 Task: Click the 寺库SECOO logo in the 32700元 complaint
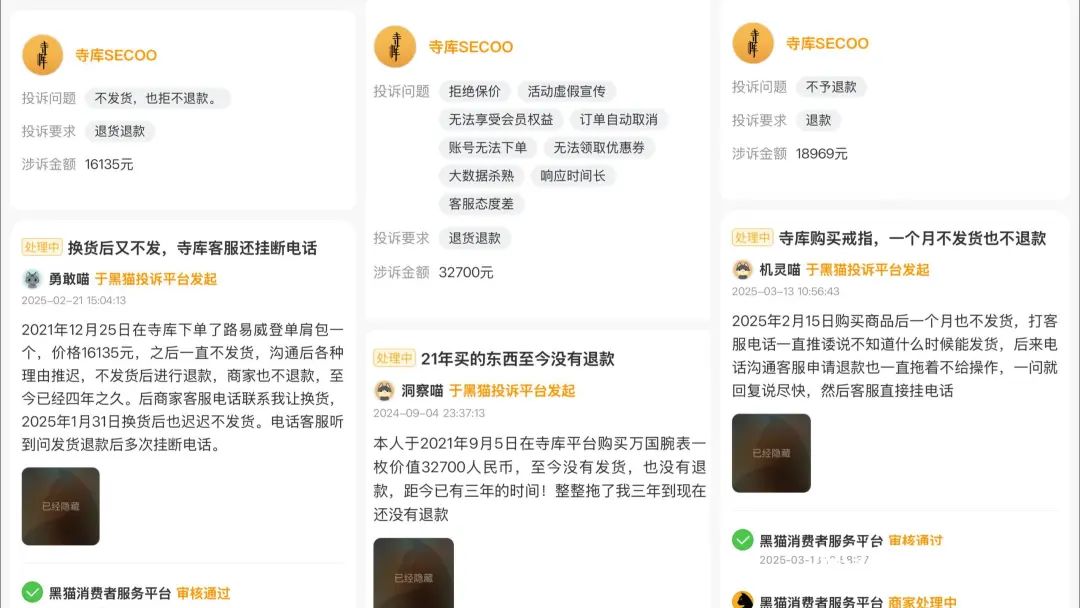395,47
